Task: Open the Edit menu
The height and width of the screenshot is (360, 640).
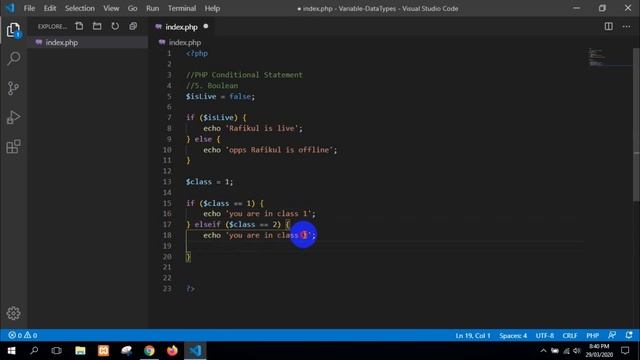Action: click(50, 8)
